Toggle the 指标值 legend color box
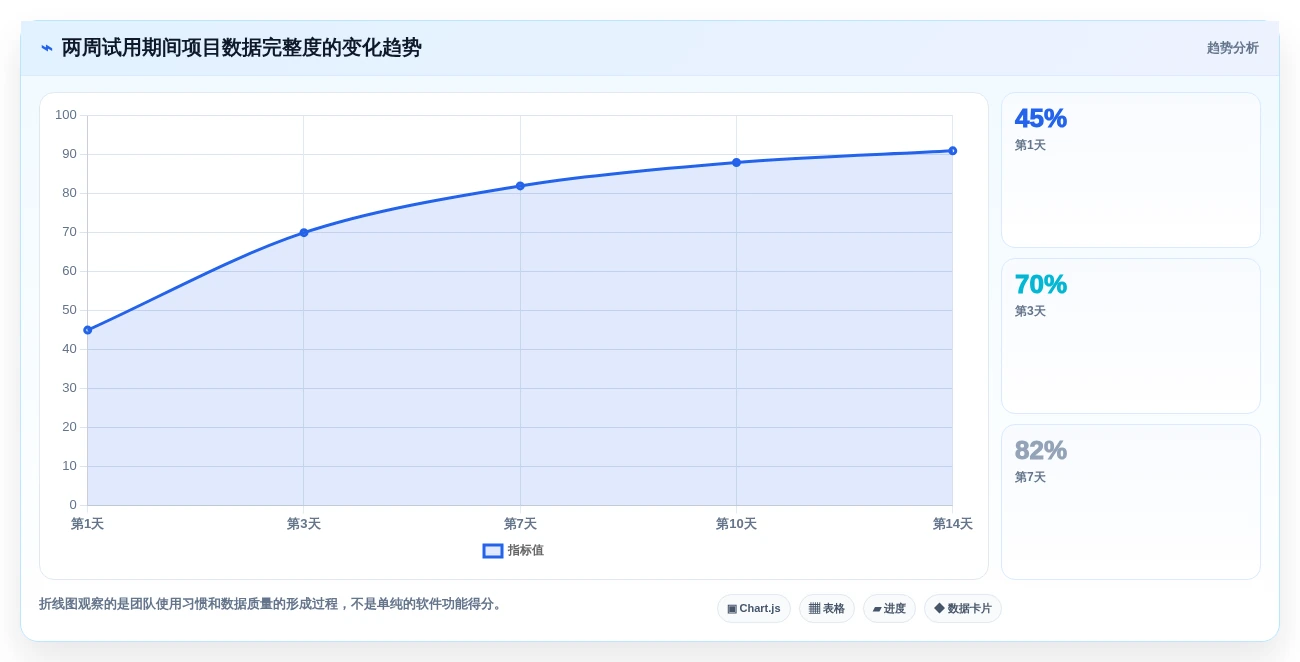The width and height of the screenshot is (1300, 662). coord(492,551)
